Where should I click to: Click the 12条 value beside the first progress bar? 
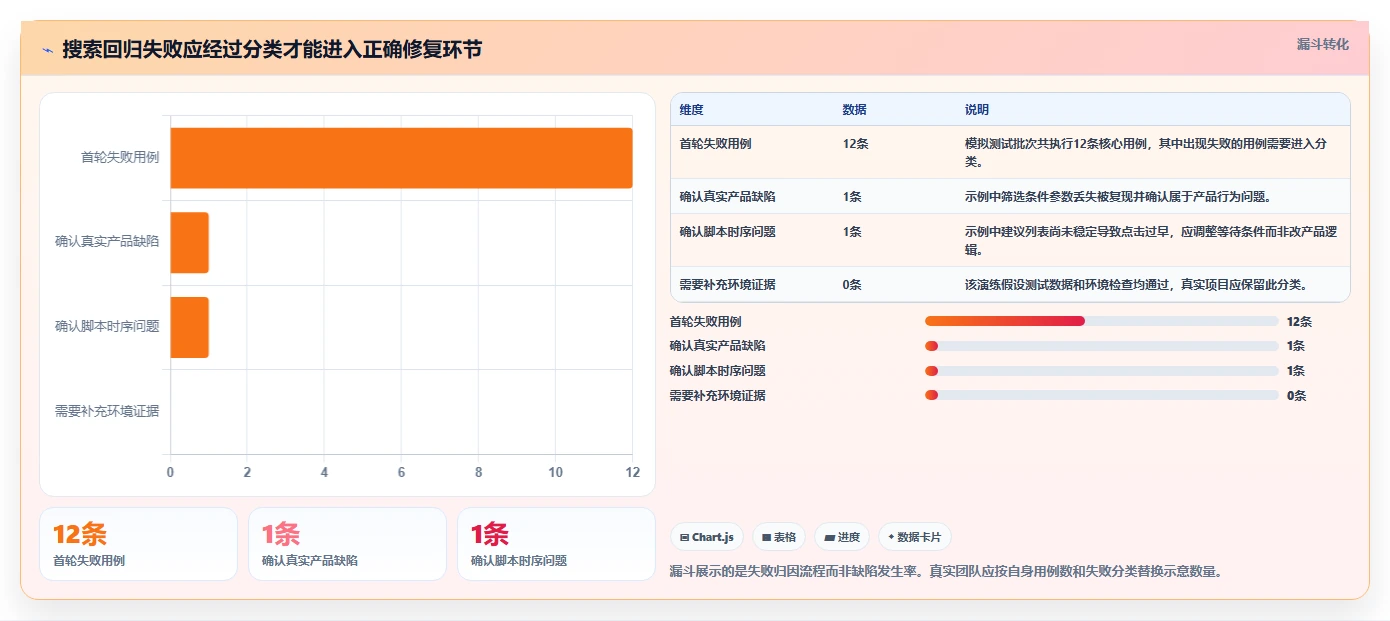pyautogui.click(x=1299, y=322)
